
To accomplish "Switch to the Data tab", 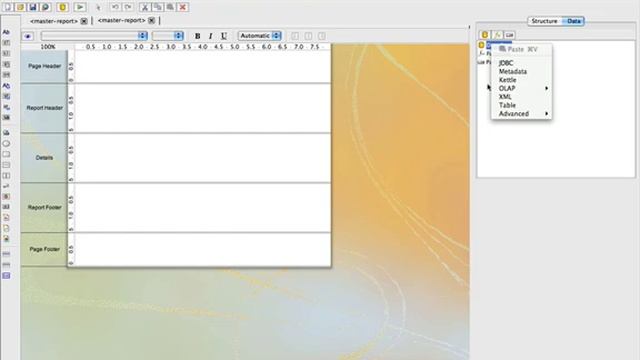I will 573,21.
